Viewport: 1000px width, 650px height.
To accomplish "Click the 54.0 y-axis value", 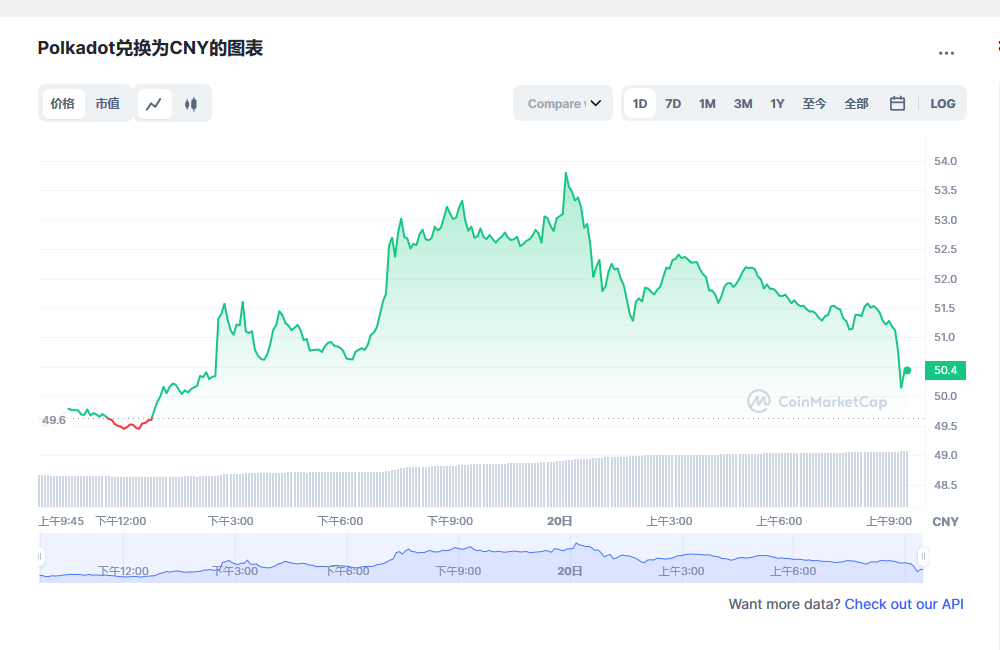I will (945, 161).
